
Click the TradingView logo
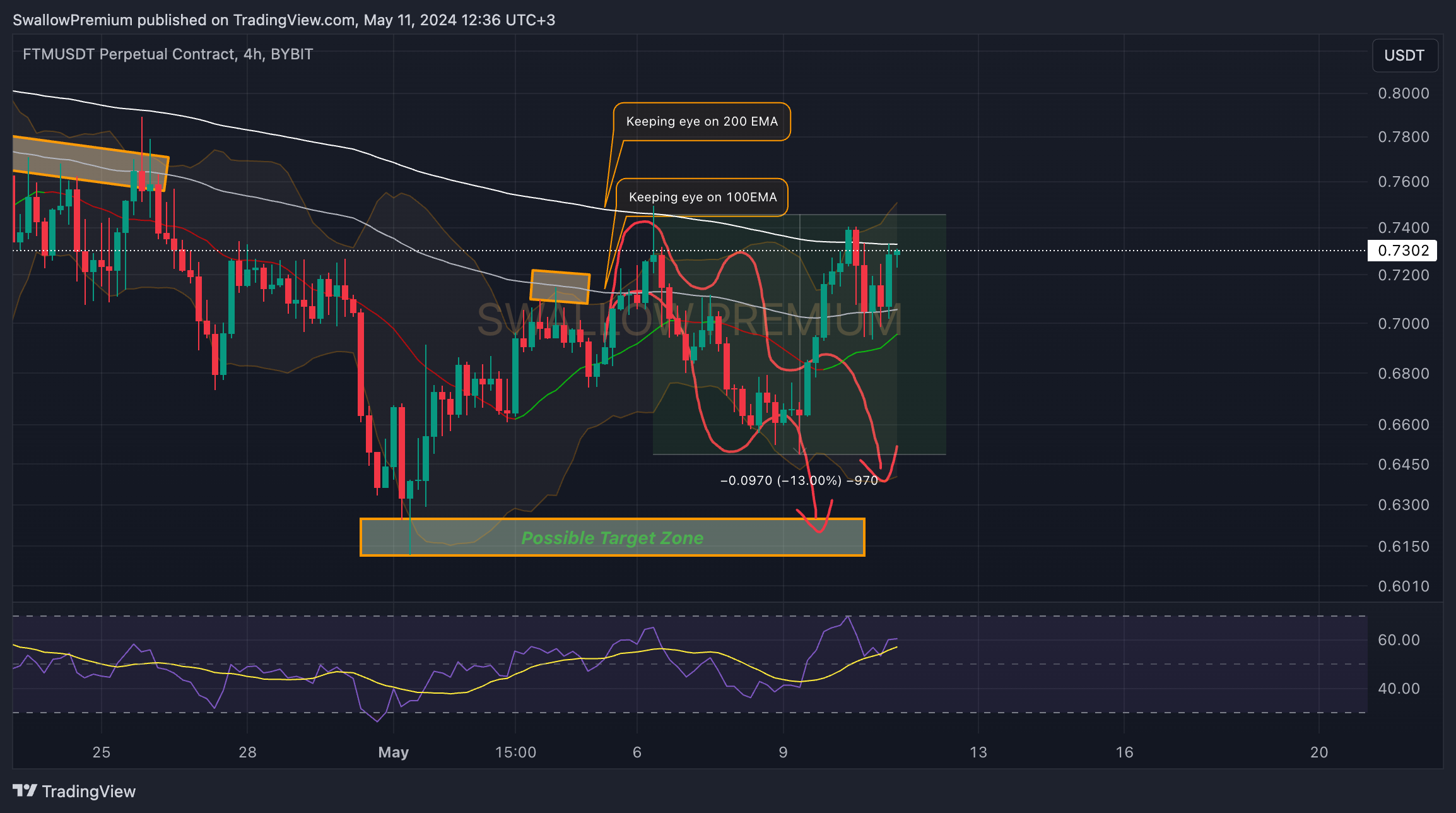click(74, 791)
